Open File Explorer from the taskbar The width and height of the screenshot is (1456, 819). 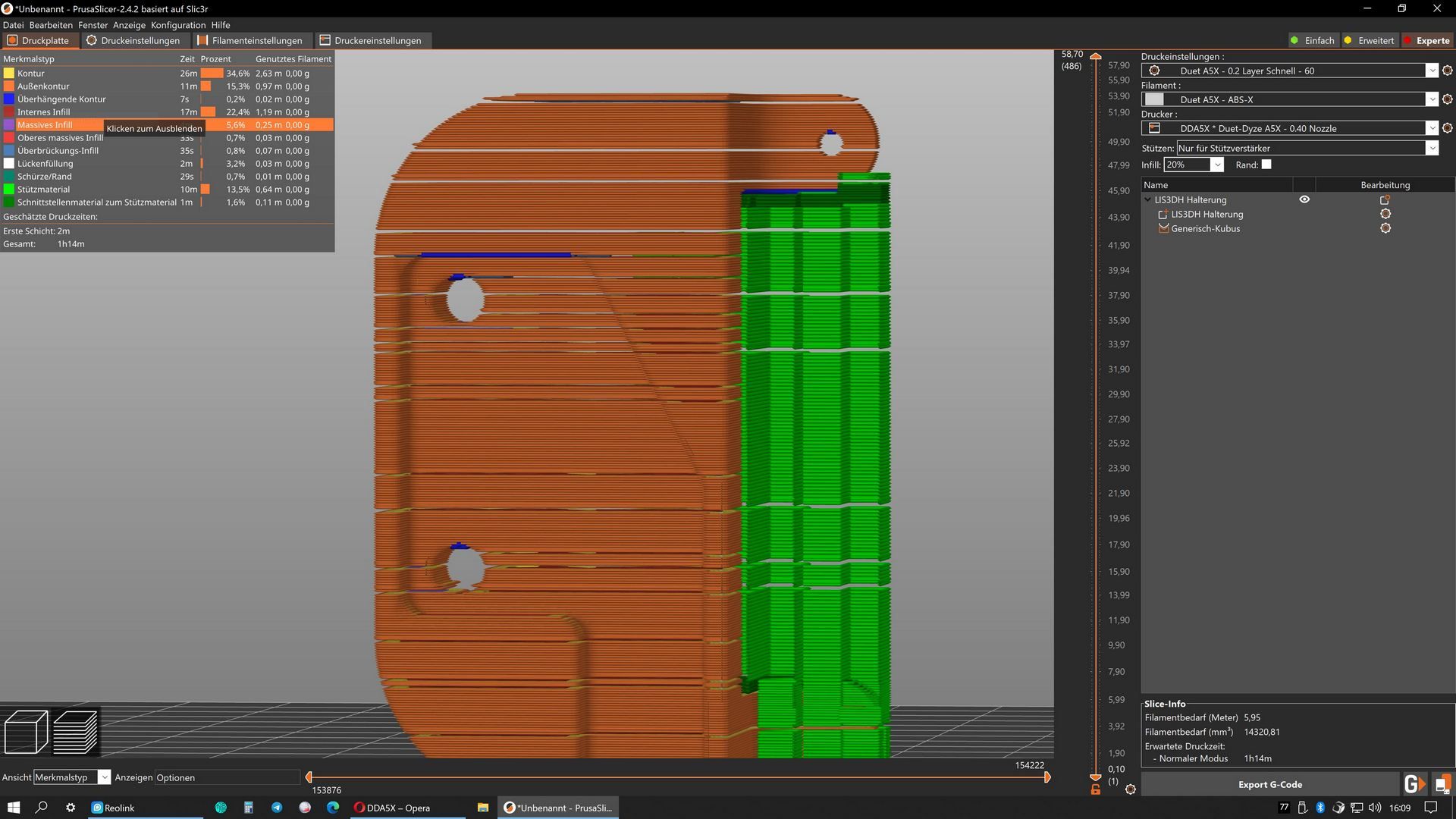tap(482, 808)
